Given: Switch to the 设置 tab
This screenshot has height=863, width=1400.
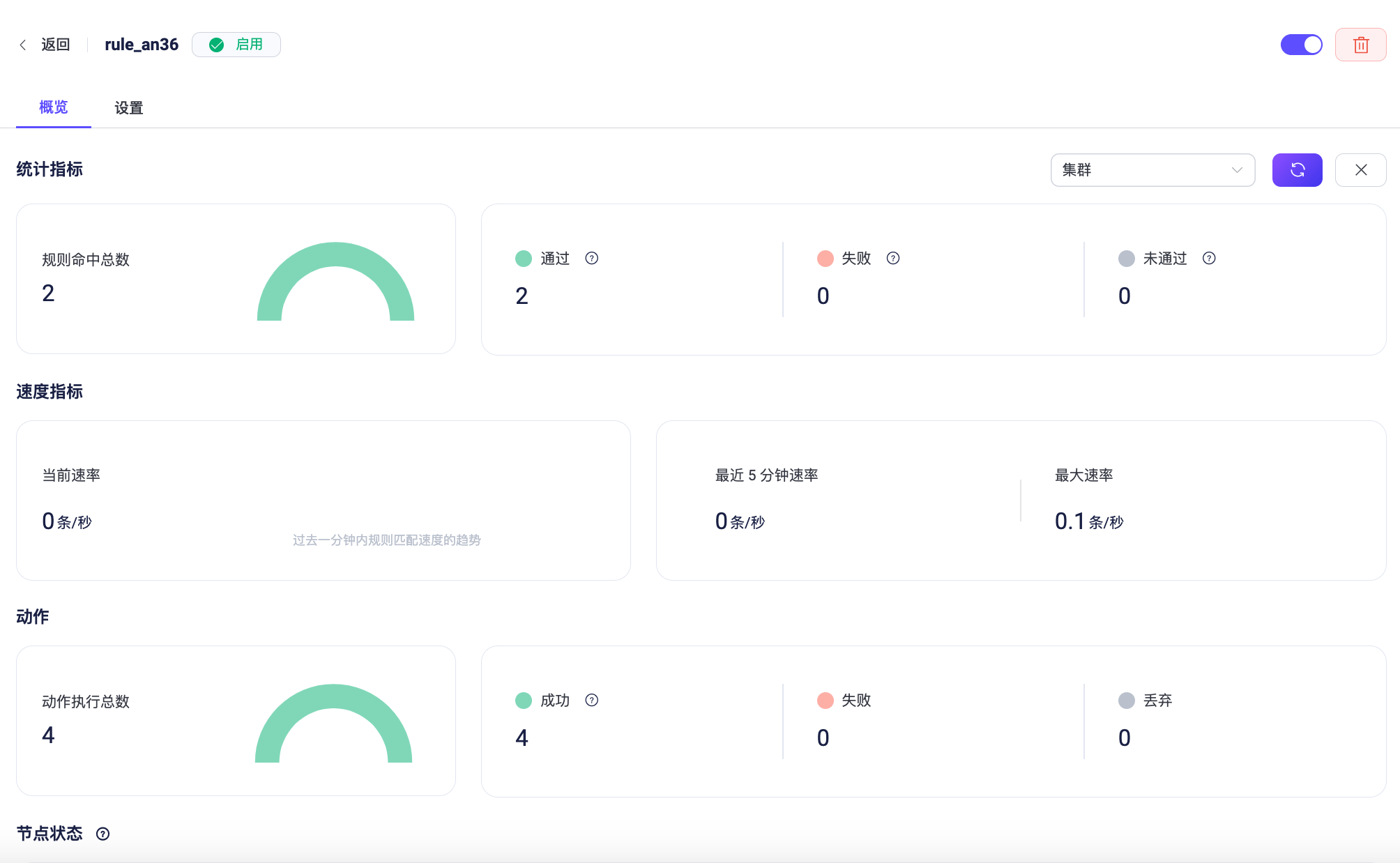Looking at the screenshot, I should pyautogui.click(x=128, y=108).
